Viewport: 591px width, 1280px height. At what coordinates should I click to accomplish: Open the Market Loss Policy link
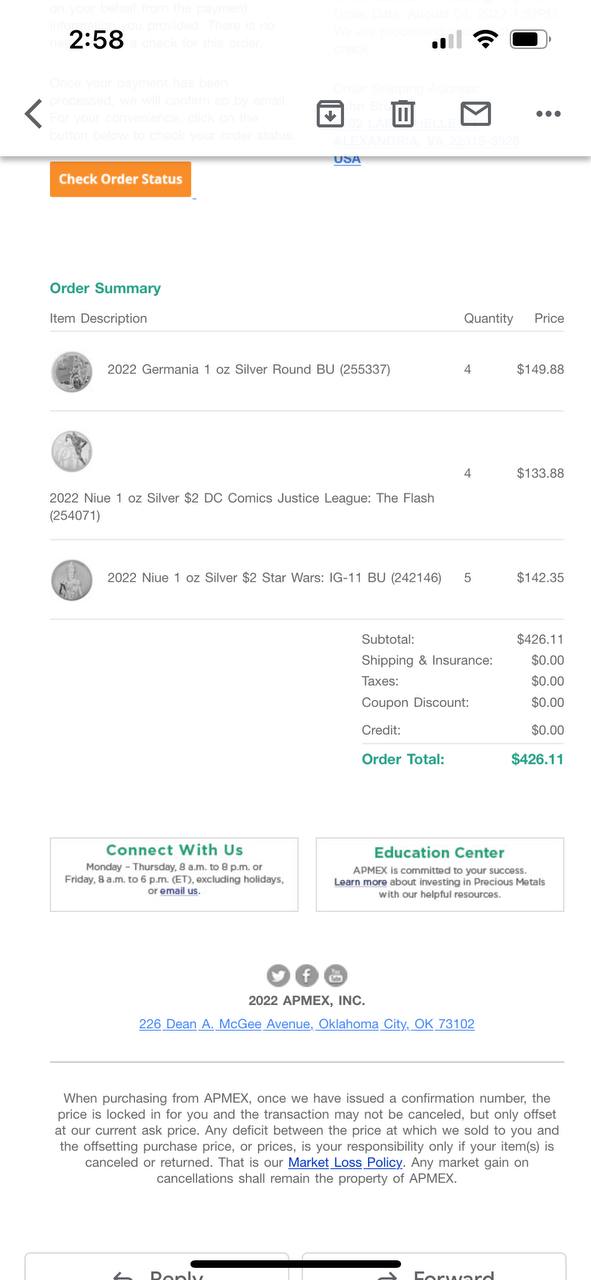point(345,1162)
